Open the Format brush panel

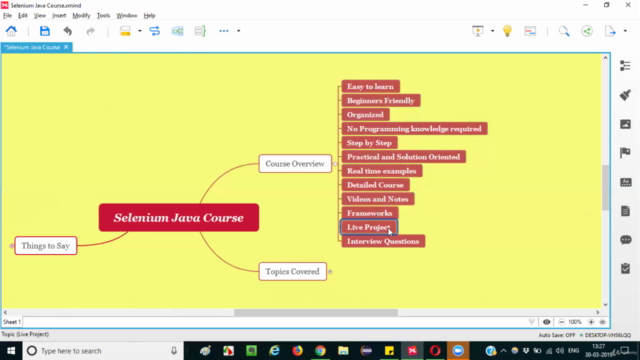[x=625, y=95]
